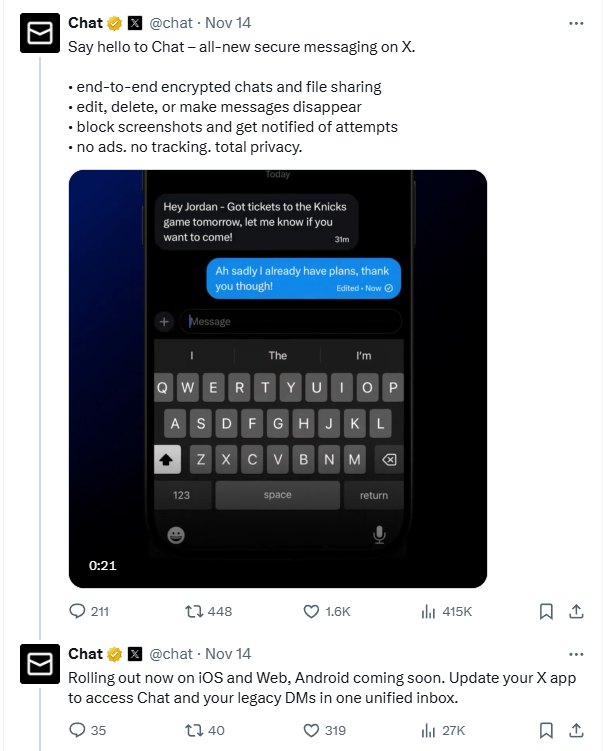The width and height of the screenshot is (603, 751).
Task: Reply to the iOS rollout post
Action: pyautogui.click(x=78, y=730)
